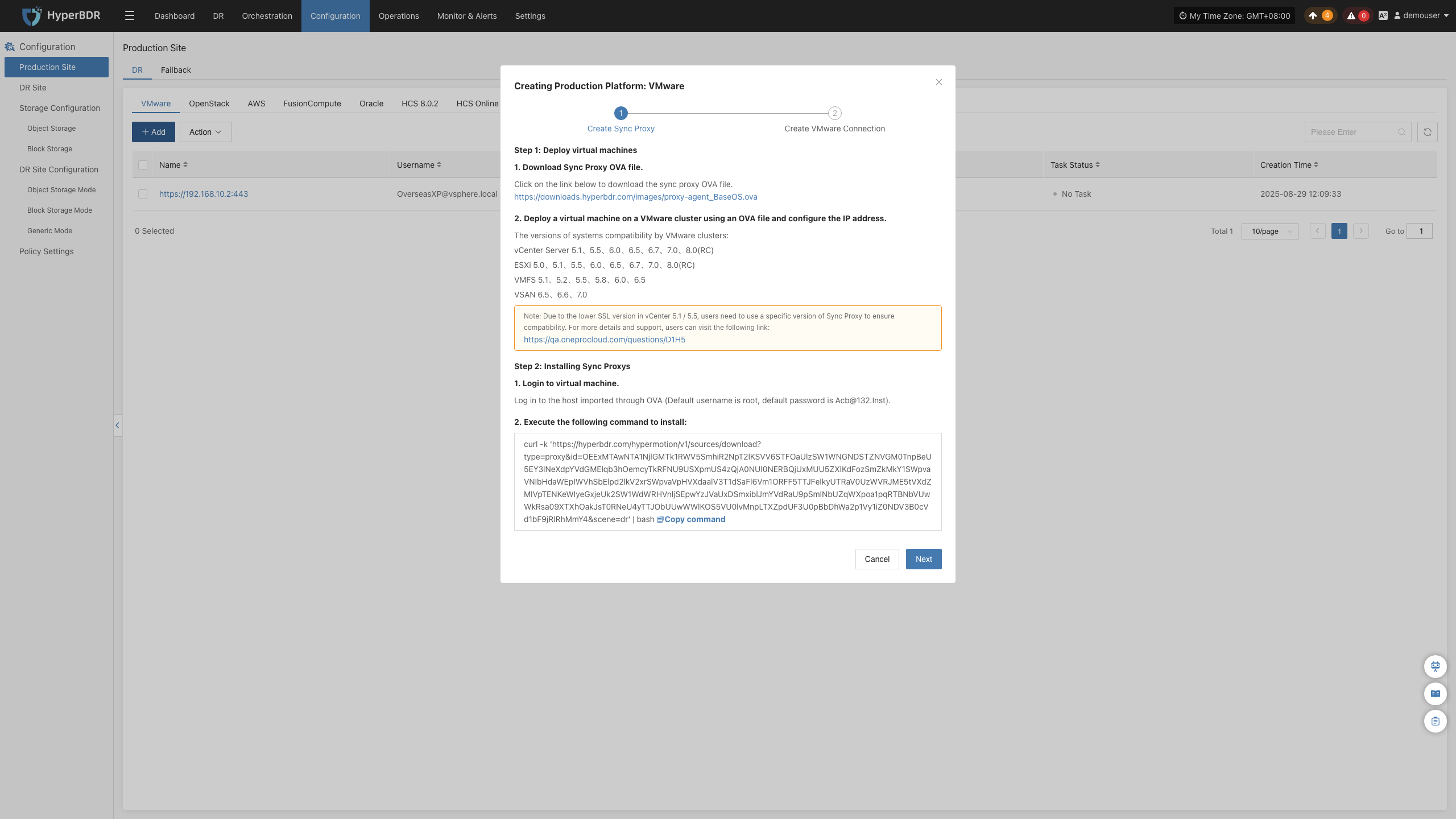The height and width of the screenshot is (819, 1456).
Task: Click step 1 circle Create Sync Proxy
Action: [621, 113]
